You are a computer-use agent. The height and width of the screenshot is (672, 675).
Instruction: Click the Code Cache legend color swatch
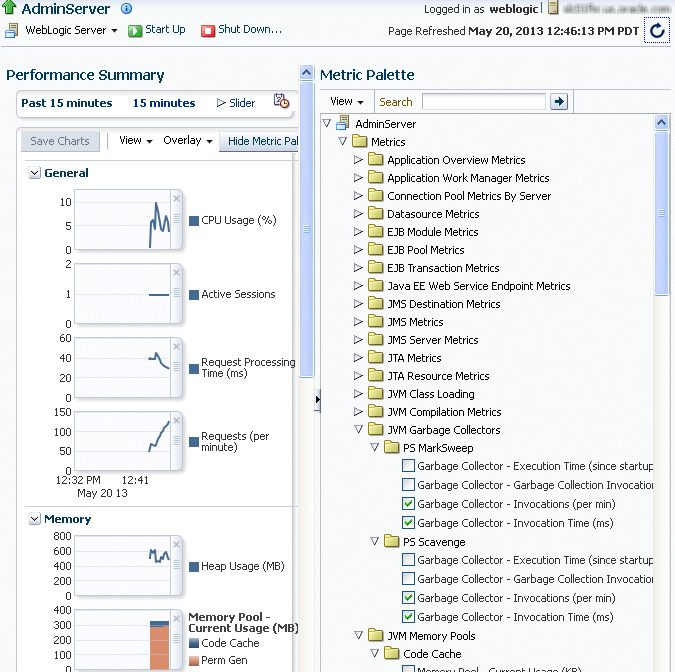pyautogui.click(x=194, y=643)
